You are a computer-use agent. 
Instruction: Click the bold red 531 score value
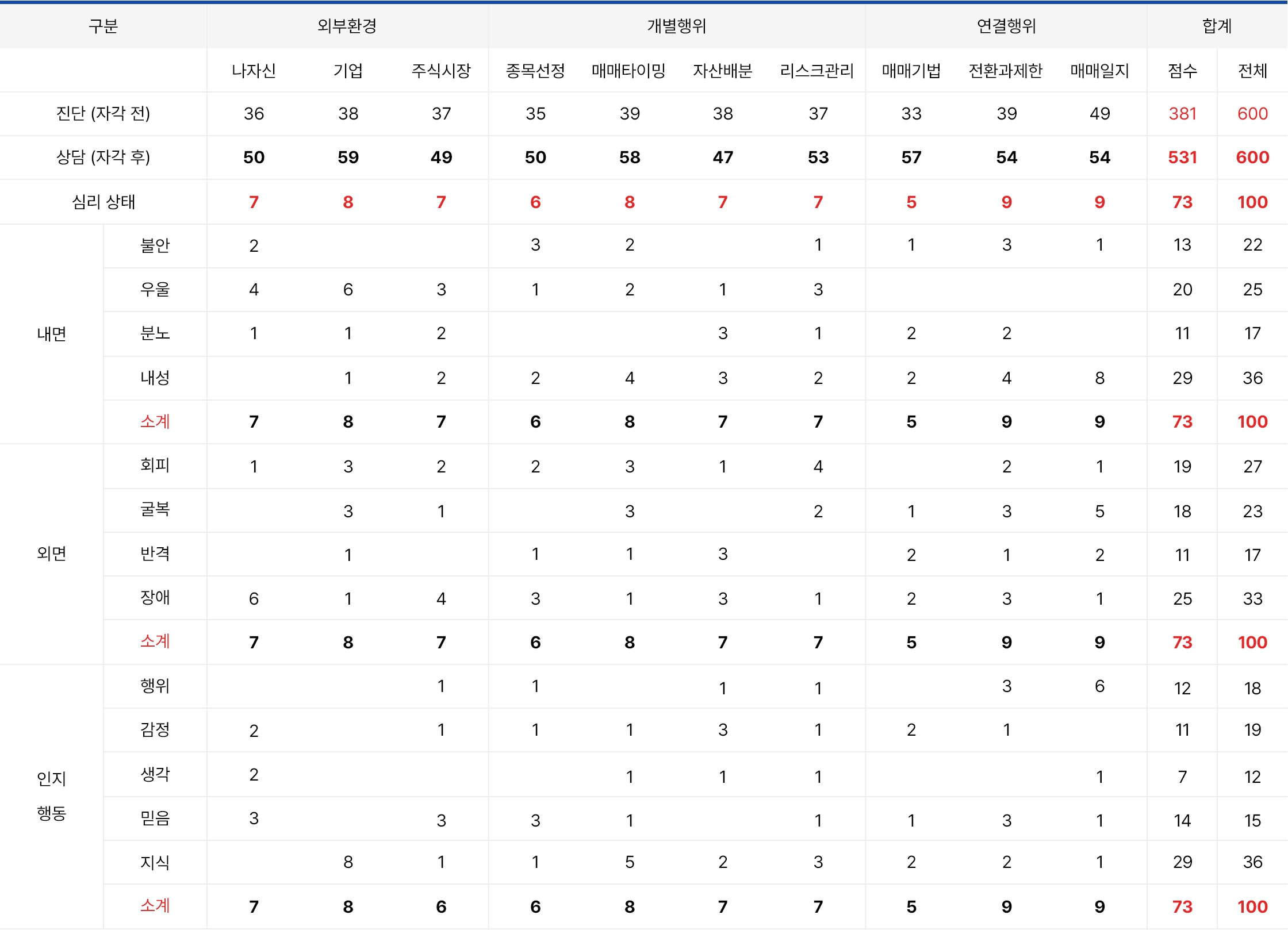(1182, 157)
